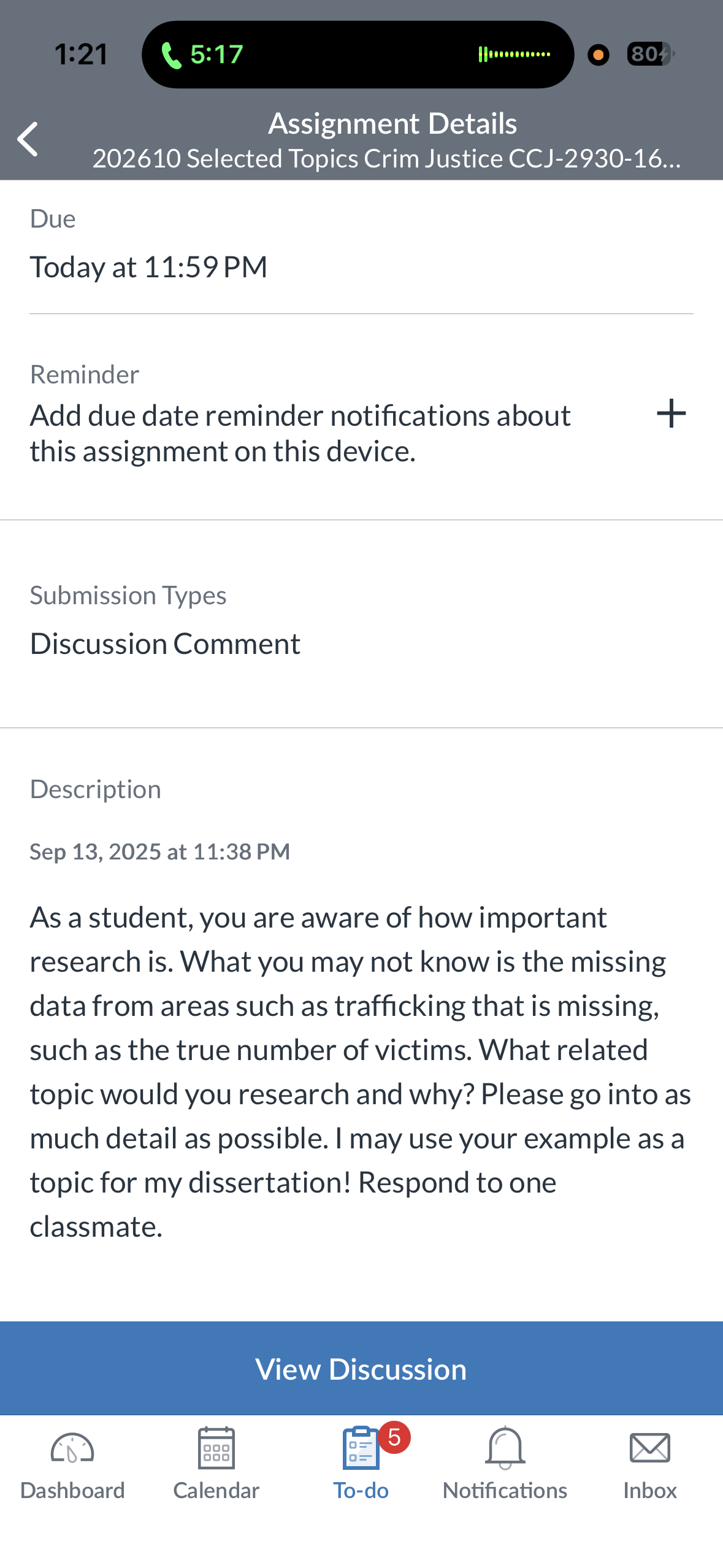Tap the Assignment Details title
This screenshot has height=1568, width=723.
392,123
